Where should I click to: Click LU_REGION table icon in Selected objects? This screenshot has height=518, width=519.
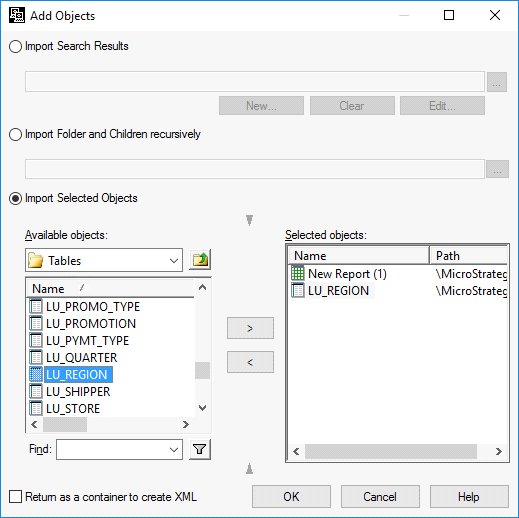(x=298, y=290)
